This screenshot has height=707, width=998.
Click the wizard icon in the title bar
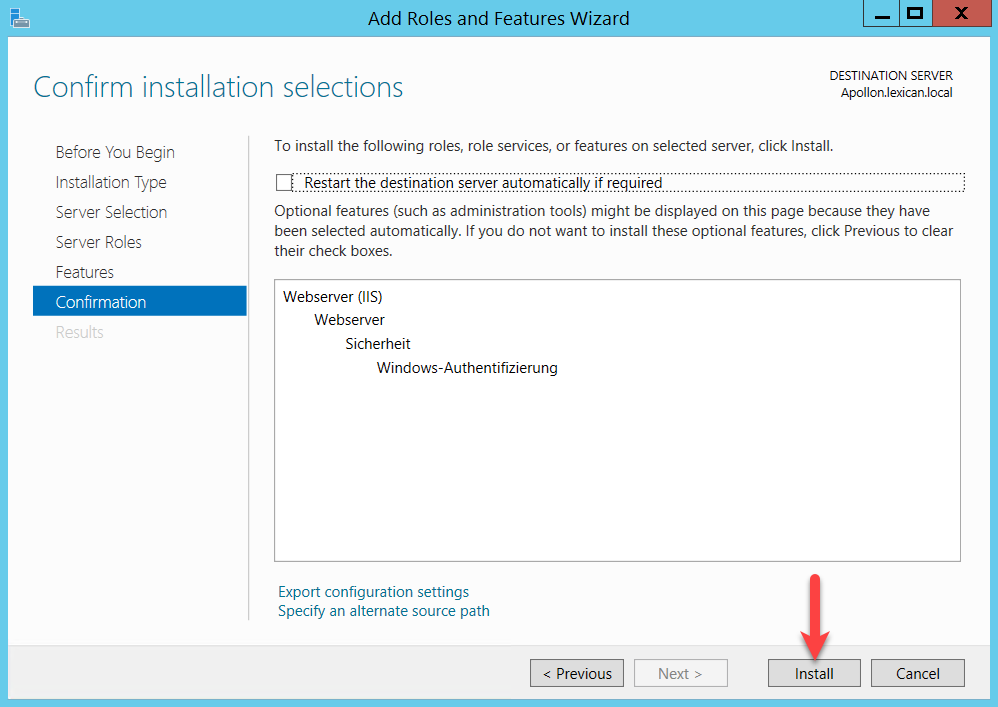[19, 17]
